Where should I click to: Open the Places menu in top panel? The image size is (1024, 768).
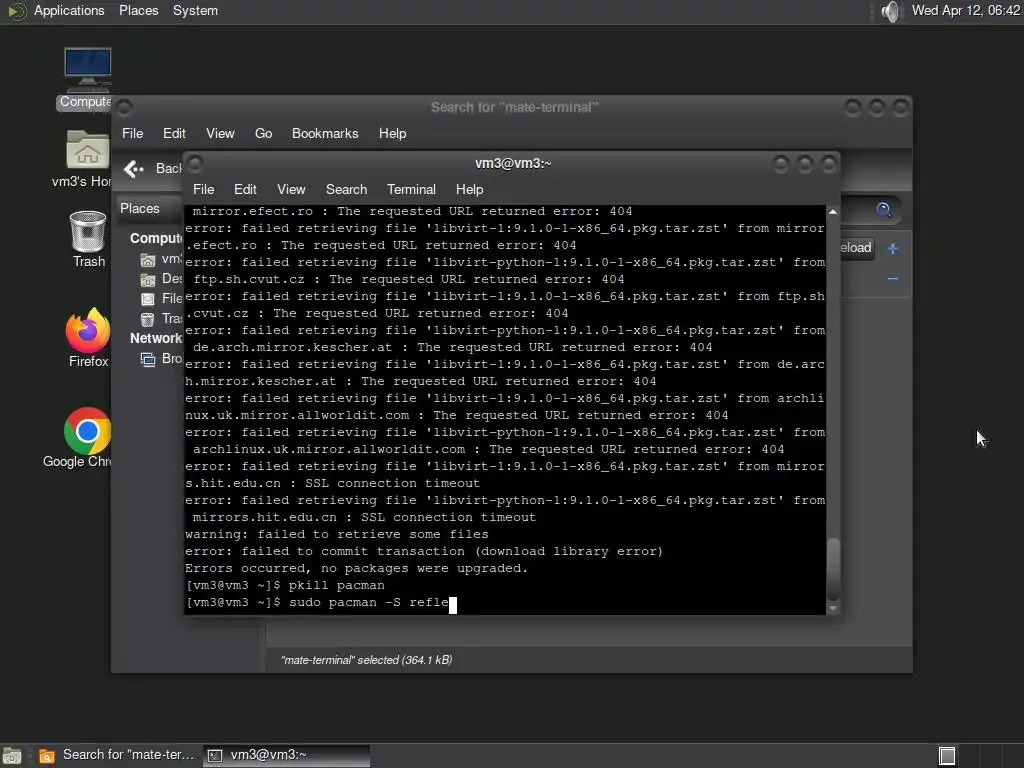[138, 11]
